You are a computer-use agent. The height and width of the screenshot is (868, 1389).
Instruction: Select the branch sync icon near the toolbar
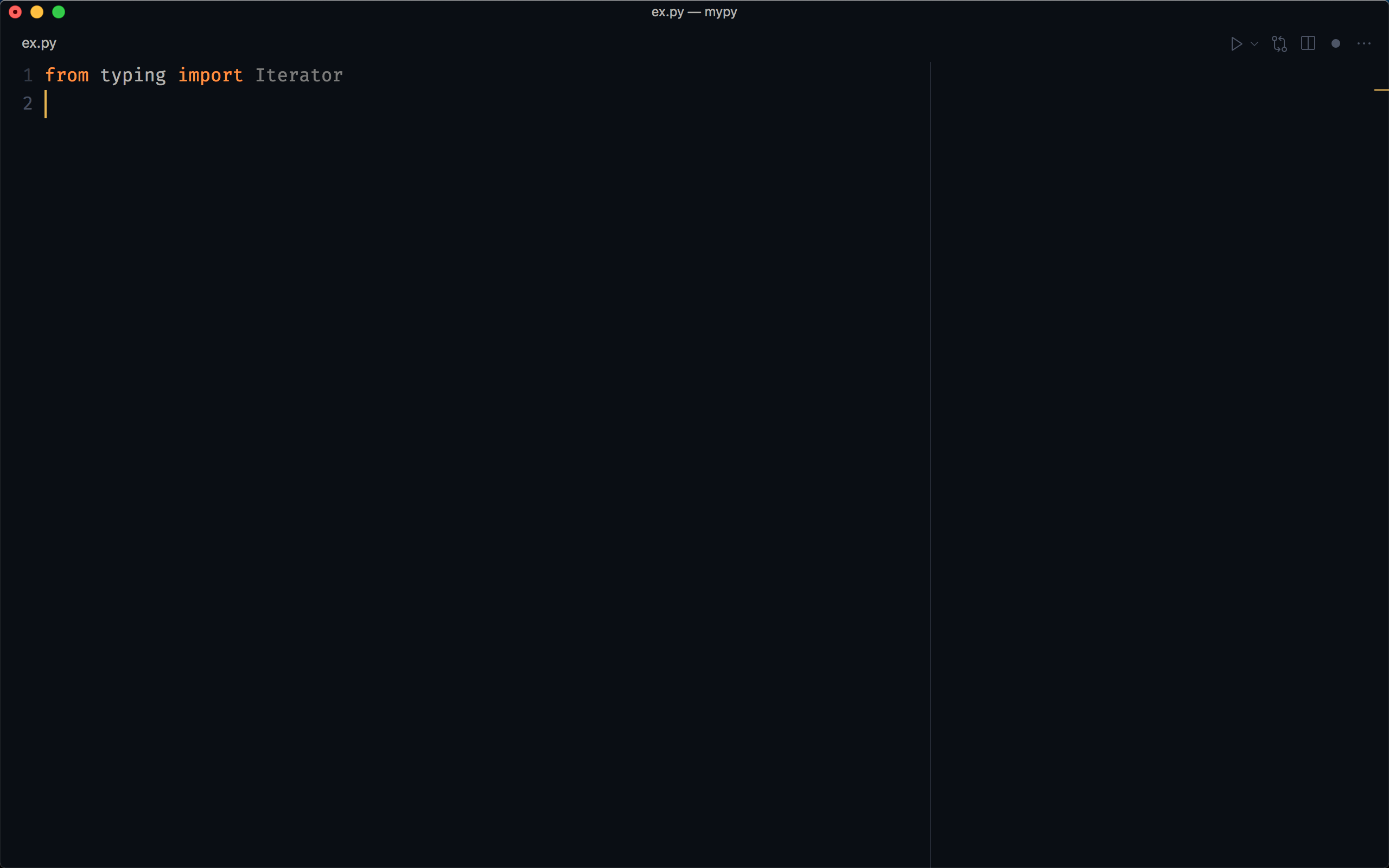(x=1279, y=43)
